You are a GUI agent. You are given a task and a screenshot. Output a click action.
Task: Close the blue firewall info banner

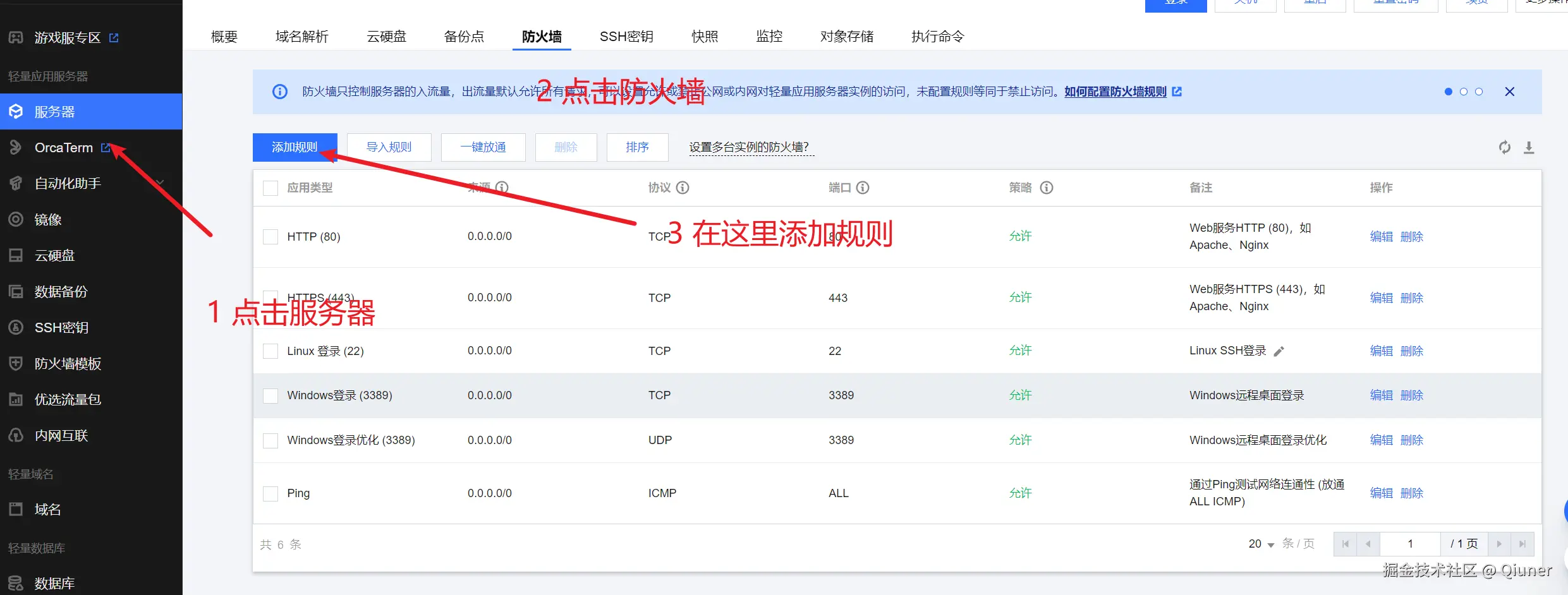tap(1510, 92)
